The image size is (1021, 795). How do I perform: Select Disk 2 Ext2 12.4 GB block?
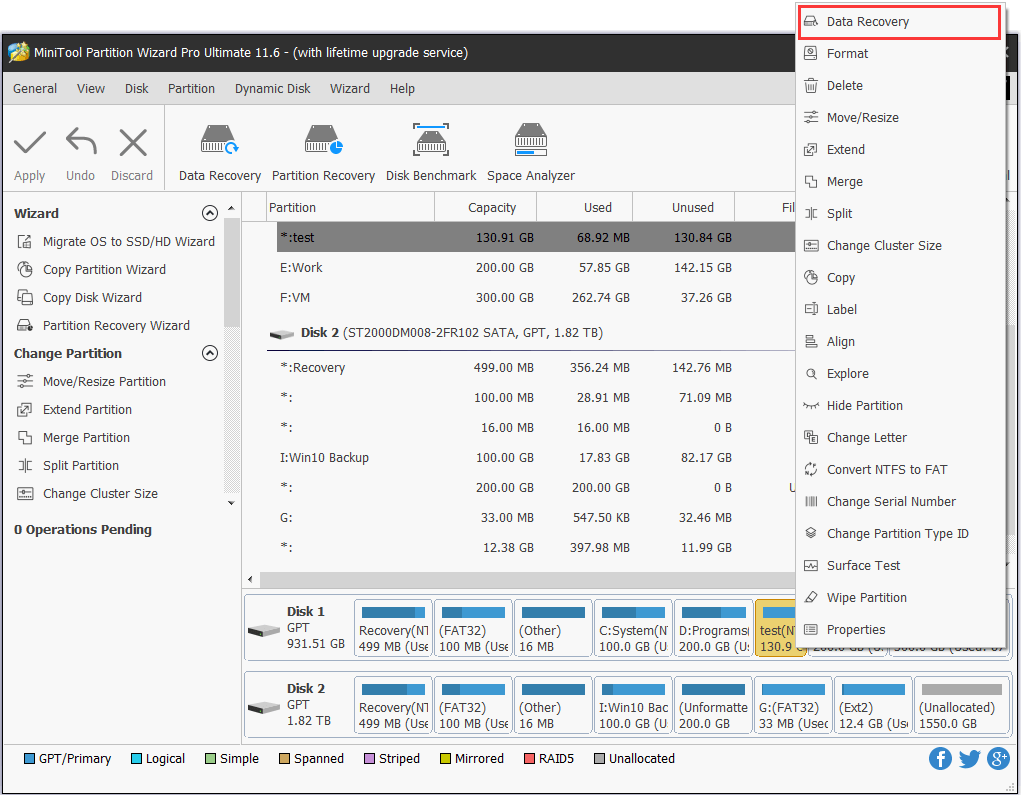[x=873, y=706]
